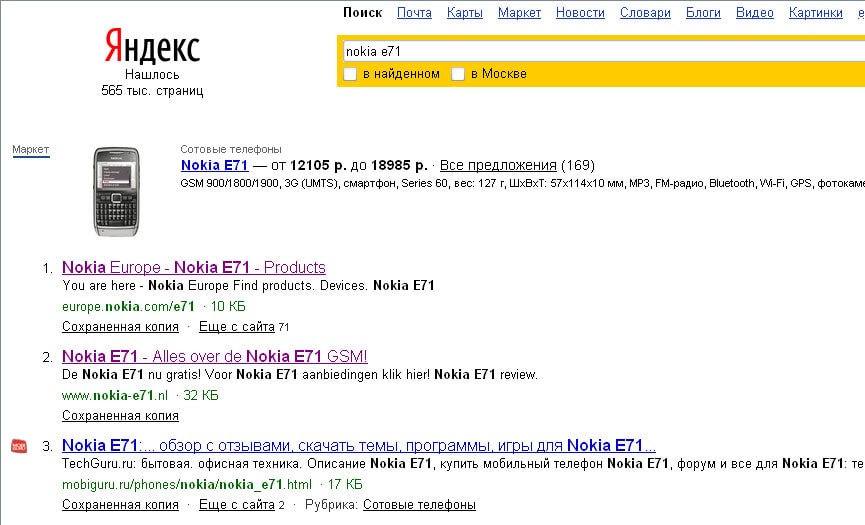This screenshot has height=525, width=865.
Task: Open the Новости tab
Action: (x=580, y=13)
